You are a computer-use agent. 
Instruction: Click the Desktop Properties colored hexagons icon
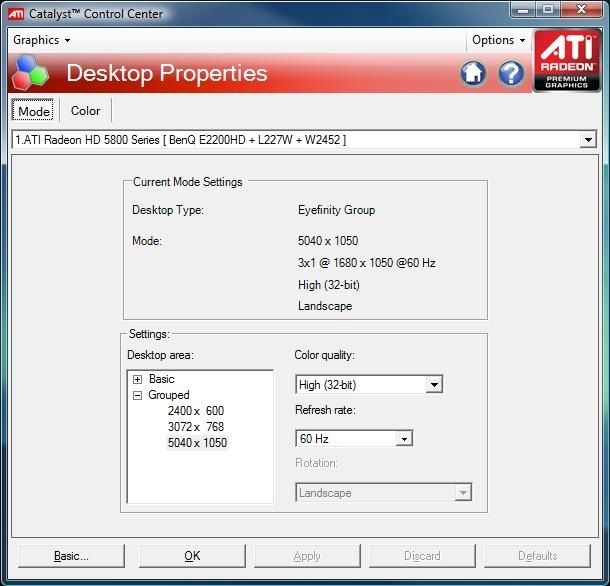(x=30, y=72)
